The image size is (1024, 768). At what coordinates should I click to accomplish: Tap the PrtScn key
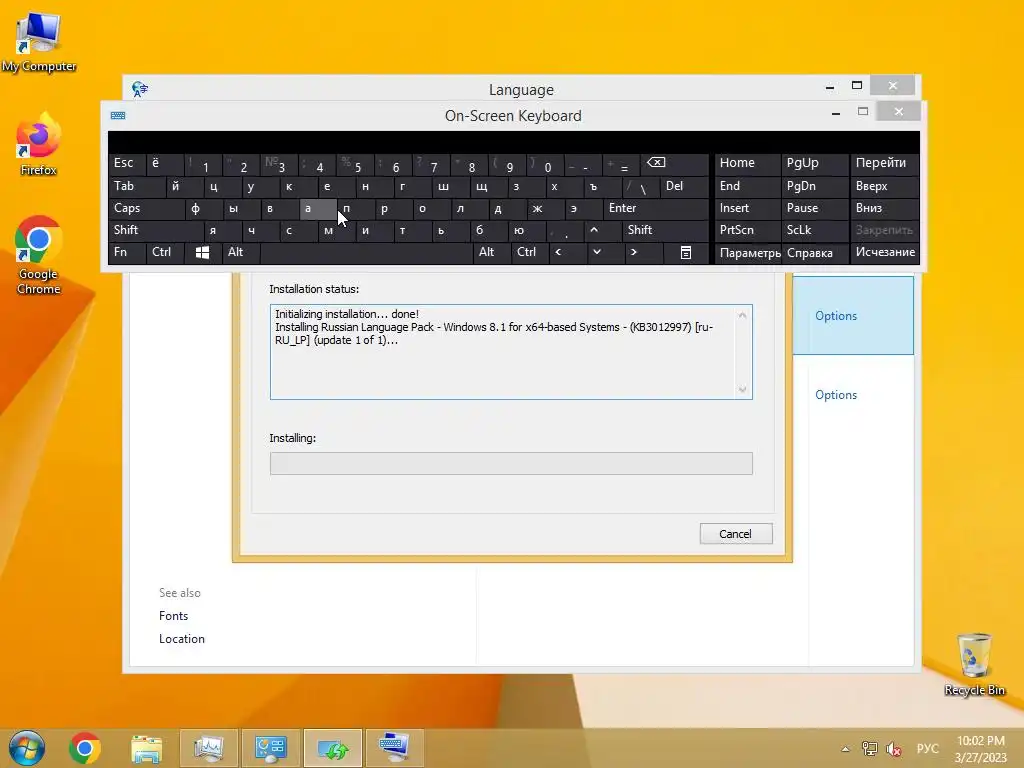748,230
